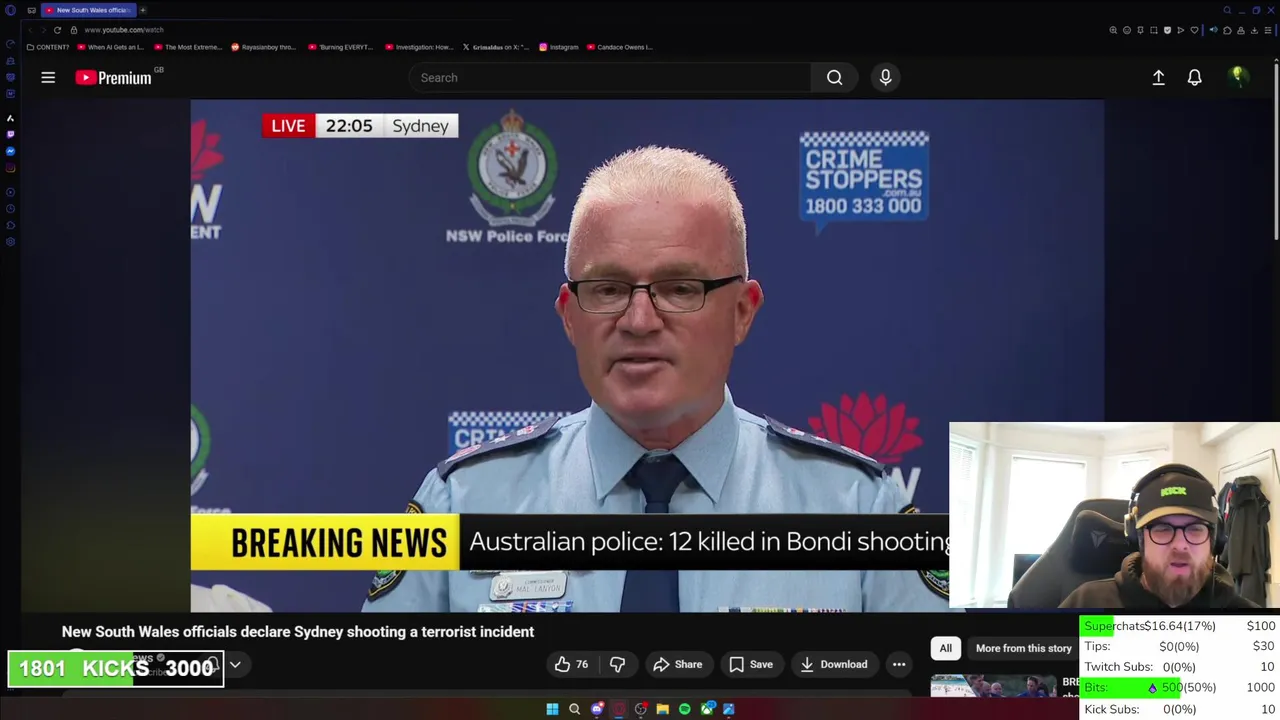Open the Instagram bookmark
This screenshot has height=720, width=1280.
[559, 47]
